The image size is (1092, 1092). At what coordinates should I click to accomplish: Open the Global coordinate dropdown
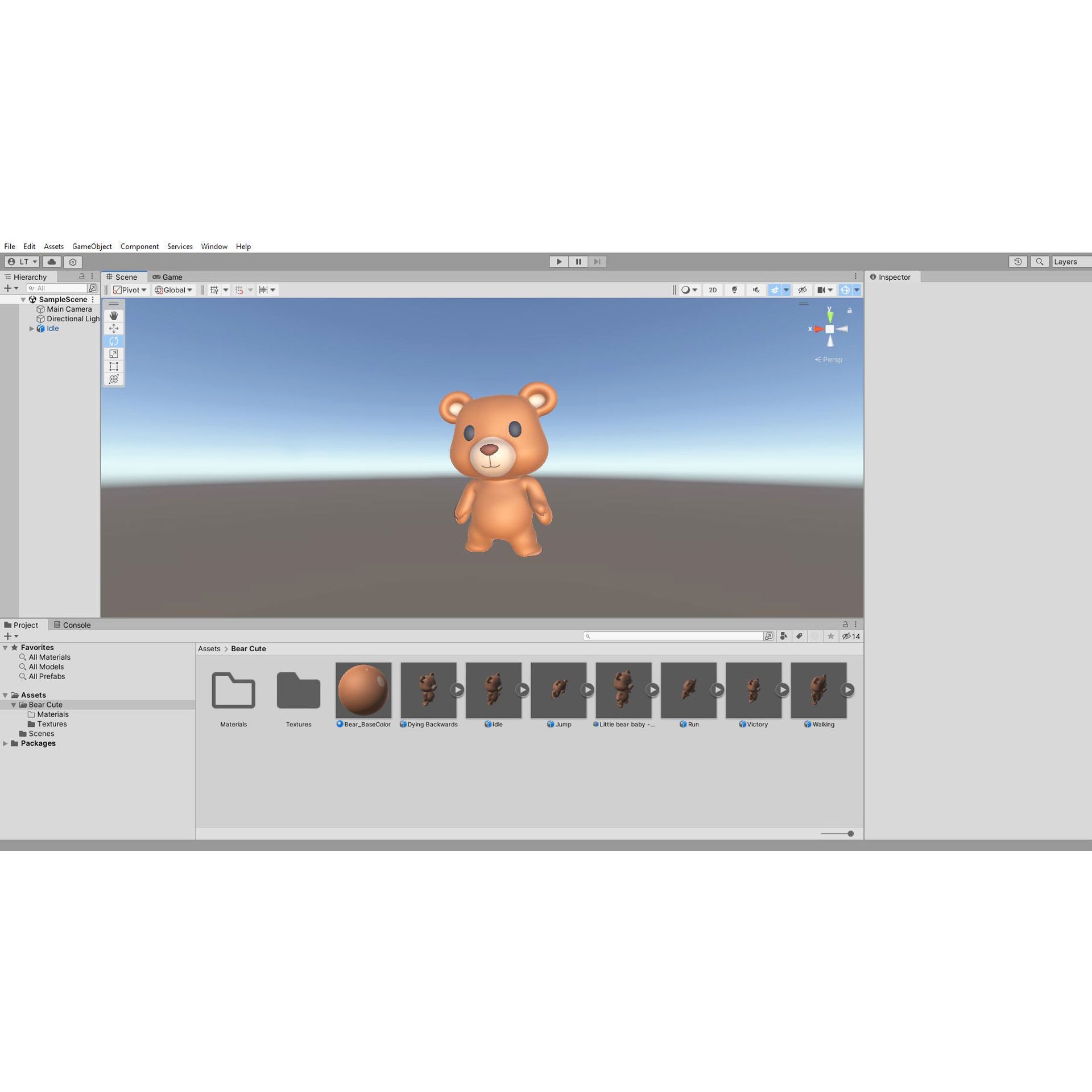[173, 290]
